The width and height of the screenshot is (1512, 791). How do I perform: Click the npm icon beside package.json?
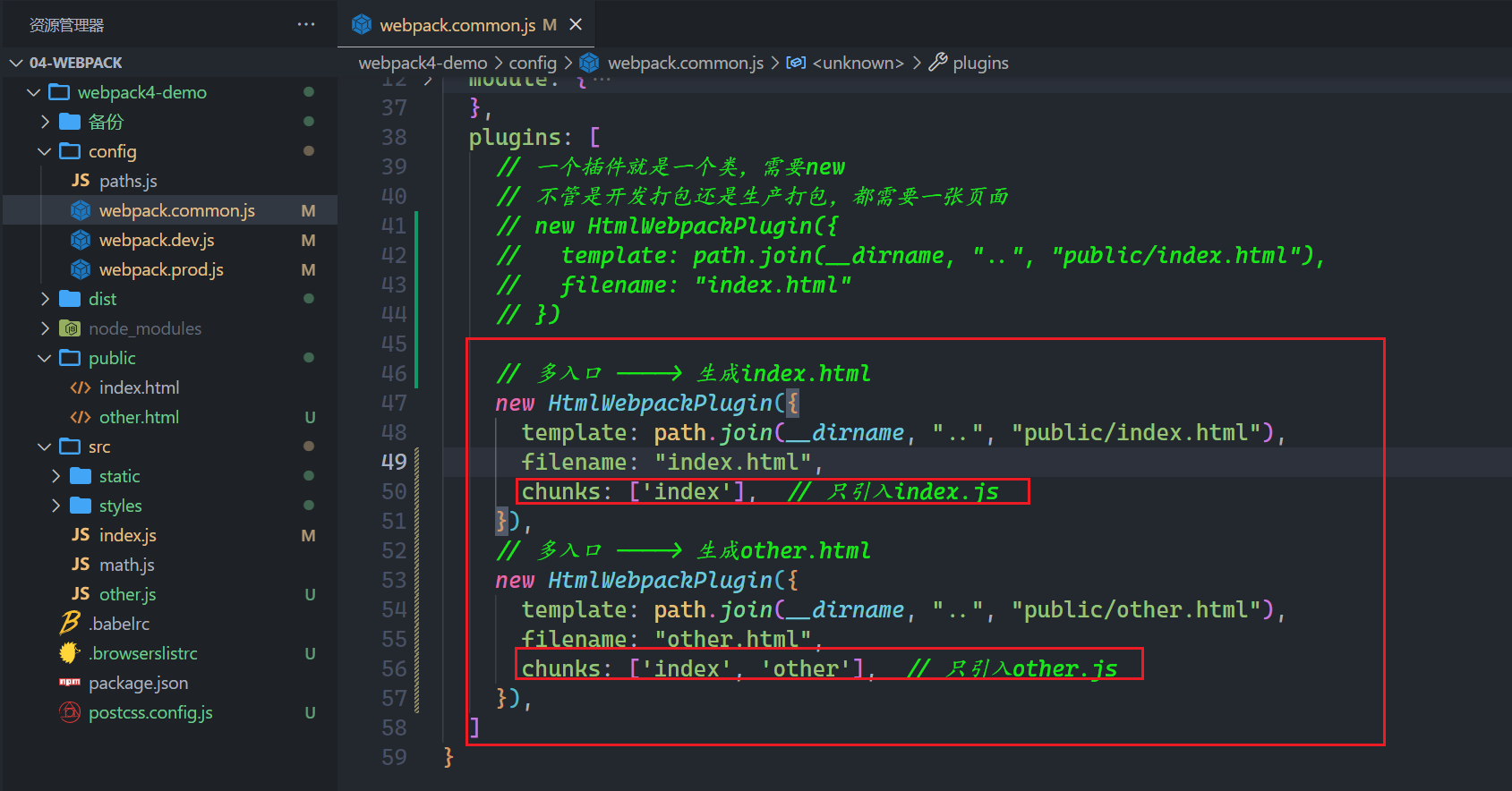click(70, 682)
